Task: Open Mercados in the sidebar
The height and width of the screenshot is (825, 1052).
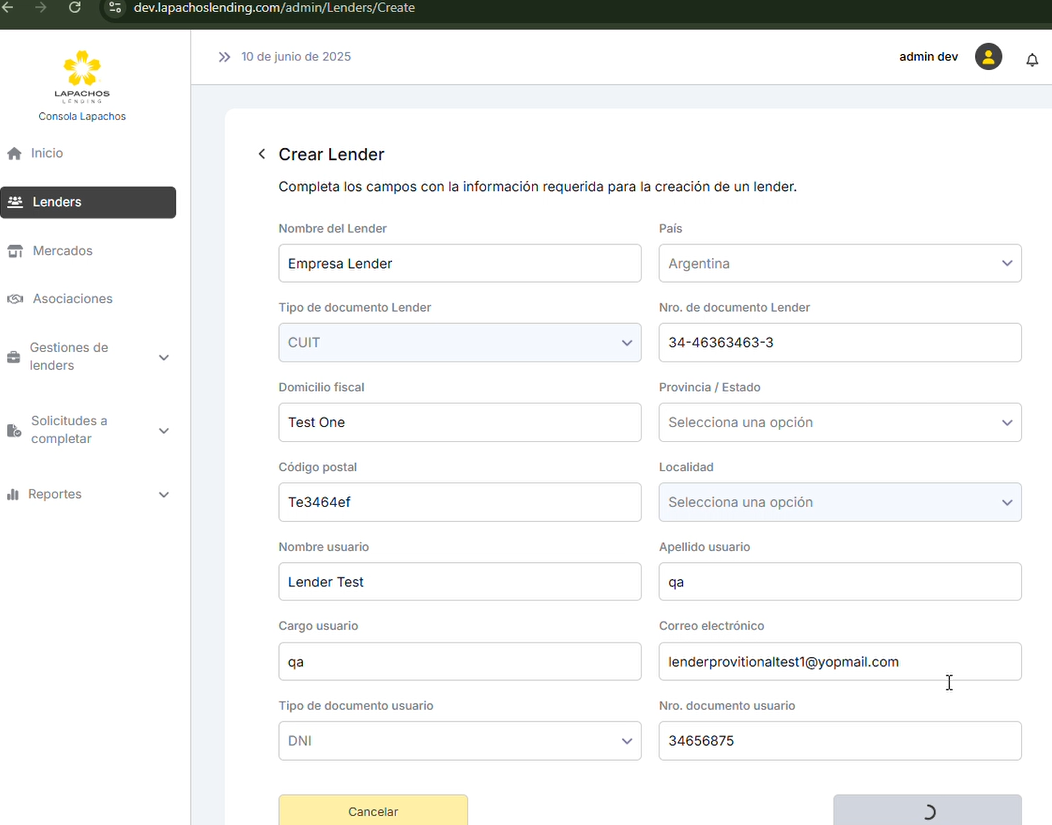Action: (62, 251)
